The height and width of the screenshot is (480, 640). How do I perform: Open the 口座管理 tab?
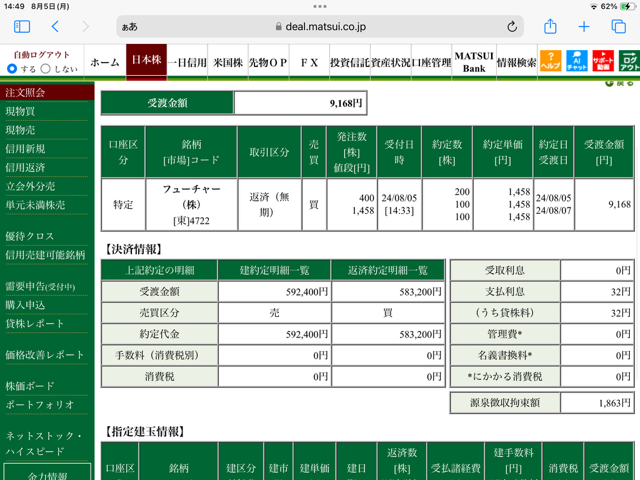pyautogui.click(x=431, y=62)
